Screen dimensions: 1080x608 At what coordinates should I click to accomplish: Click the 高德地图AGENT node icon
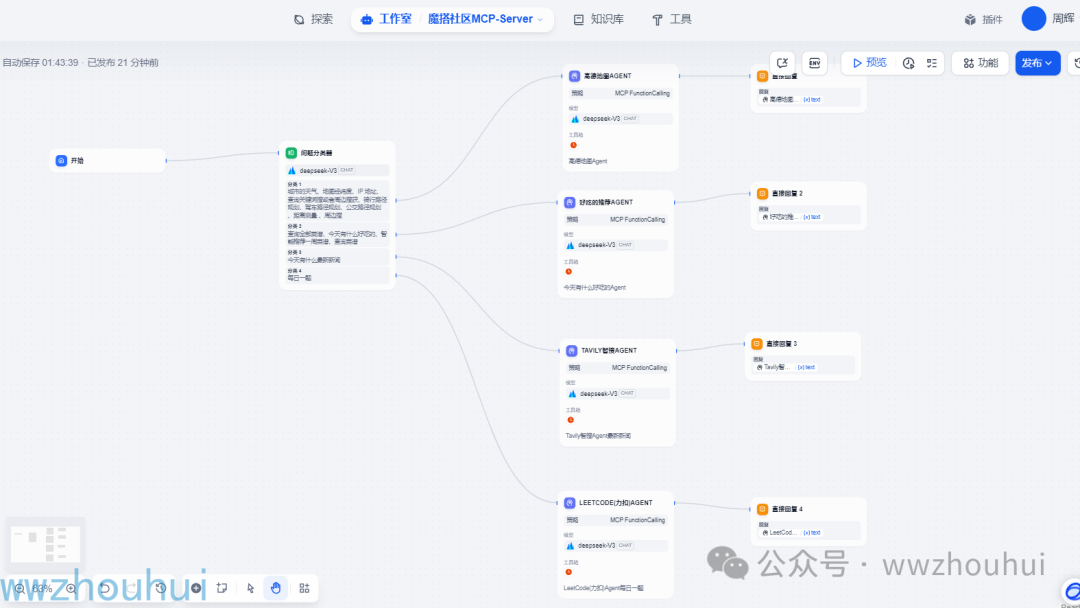click(574, 76)
